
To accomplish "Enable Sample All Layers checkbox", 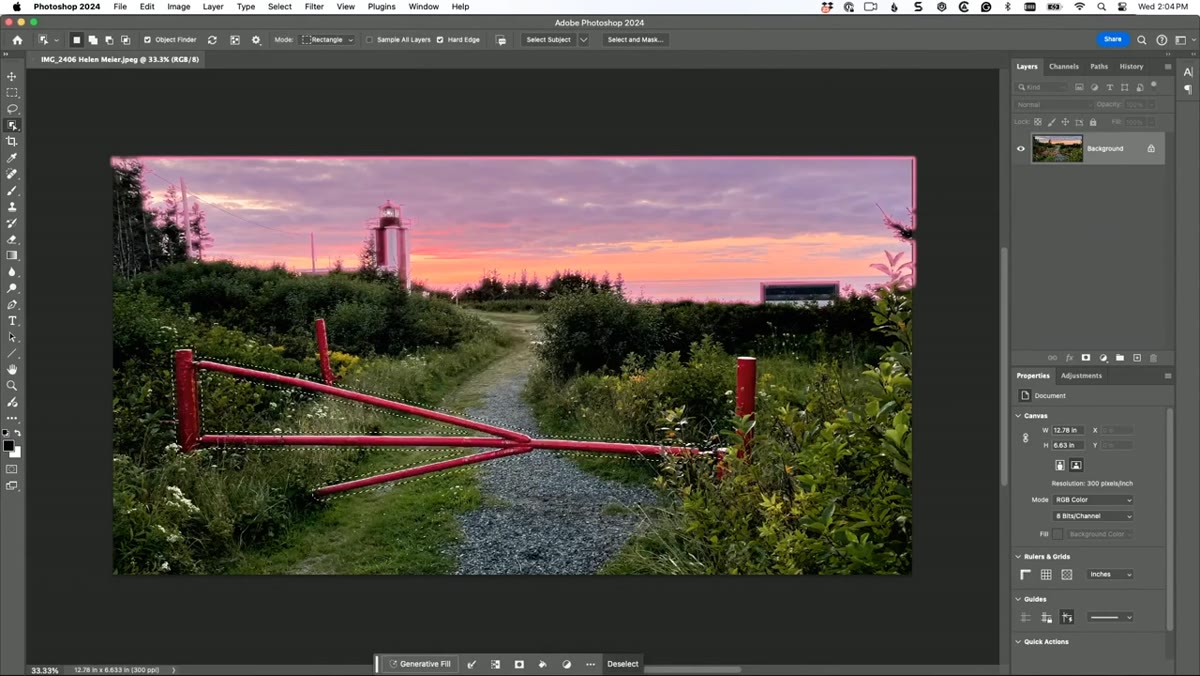I will tap(369, 40).
